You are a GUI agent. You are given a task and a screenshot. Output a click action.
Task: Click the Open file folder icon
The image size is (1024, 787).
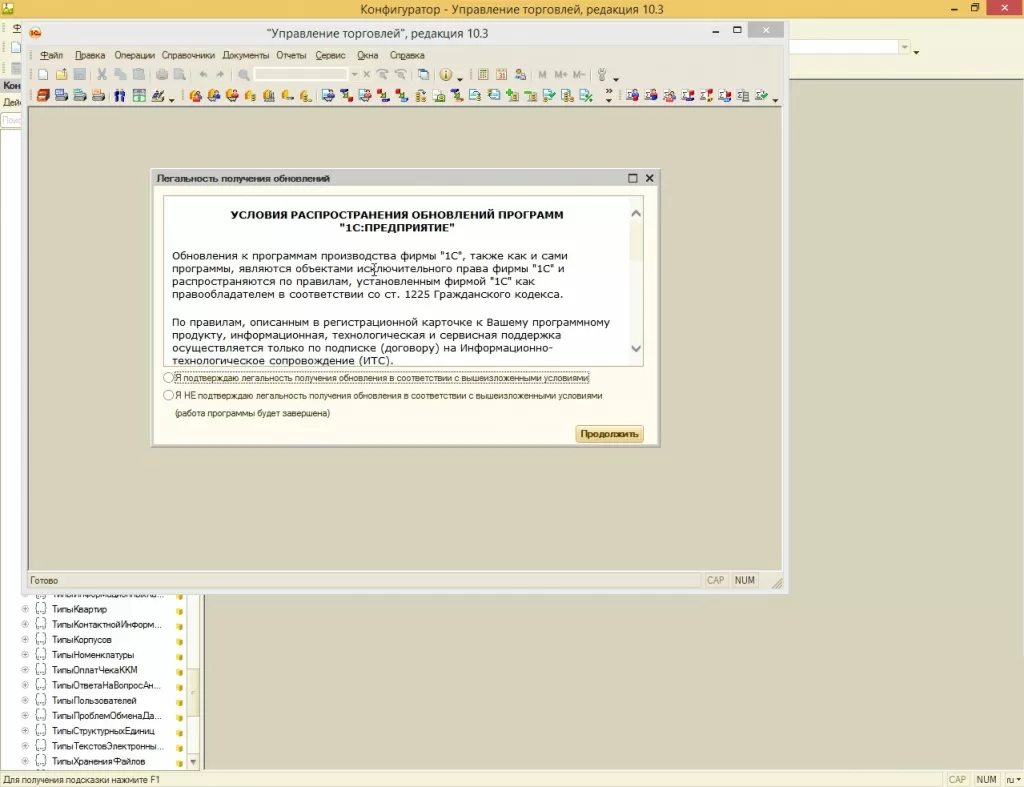tap(61, 75)
